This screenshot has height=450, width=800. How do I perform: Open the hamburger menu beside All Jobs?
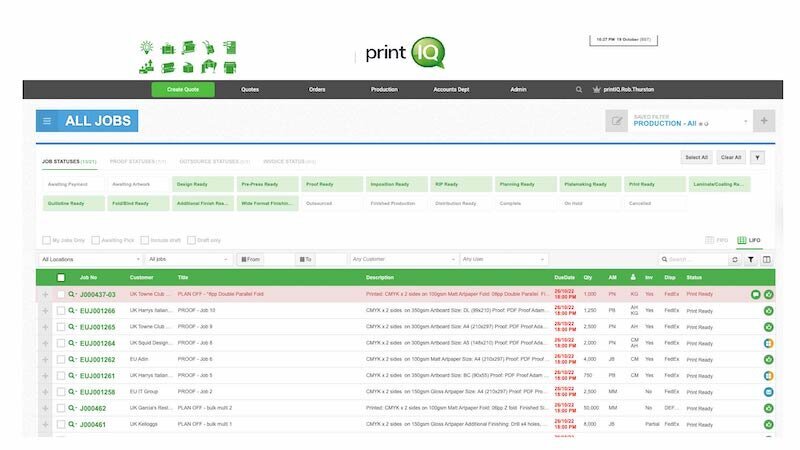click(x=46, y=121)
